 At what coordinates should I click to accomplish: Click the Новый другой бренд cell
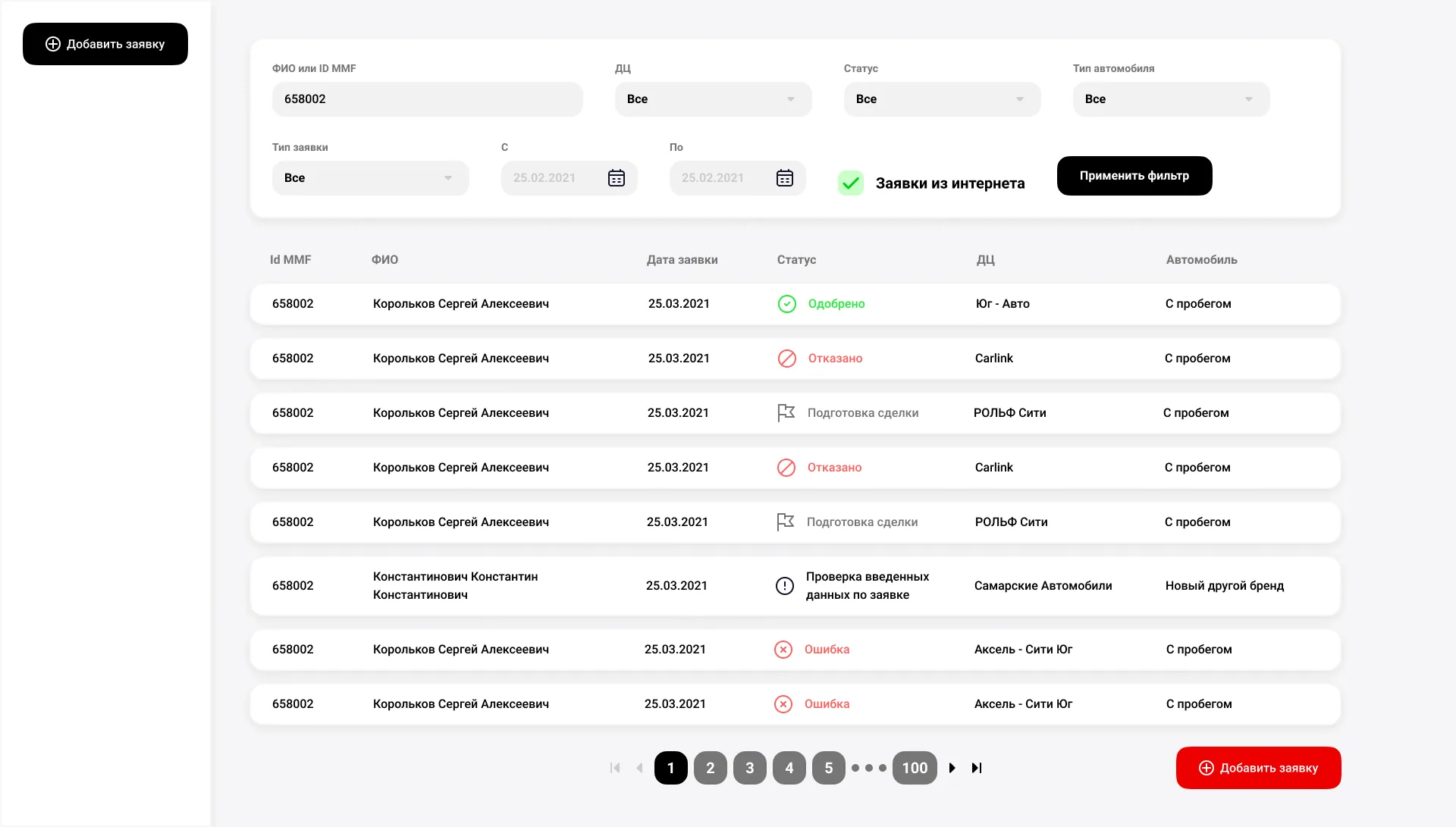pyautogui.click(x=1225, y=586)
